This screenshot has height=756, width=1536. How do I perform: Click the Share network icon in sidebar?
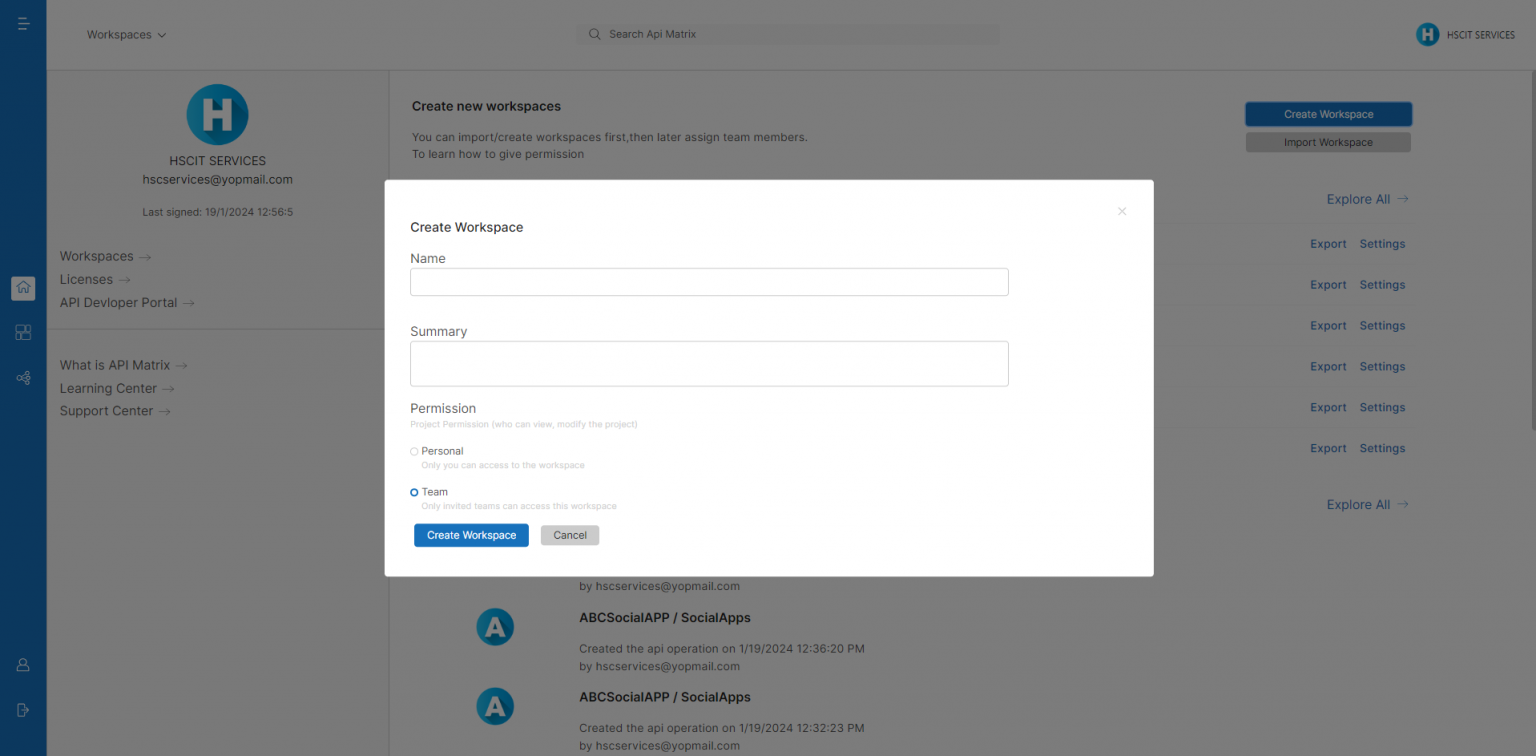coord(23,378)
